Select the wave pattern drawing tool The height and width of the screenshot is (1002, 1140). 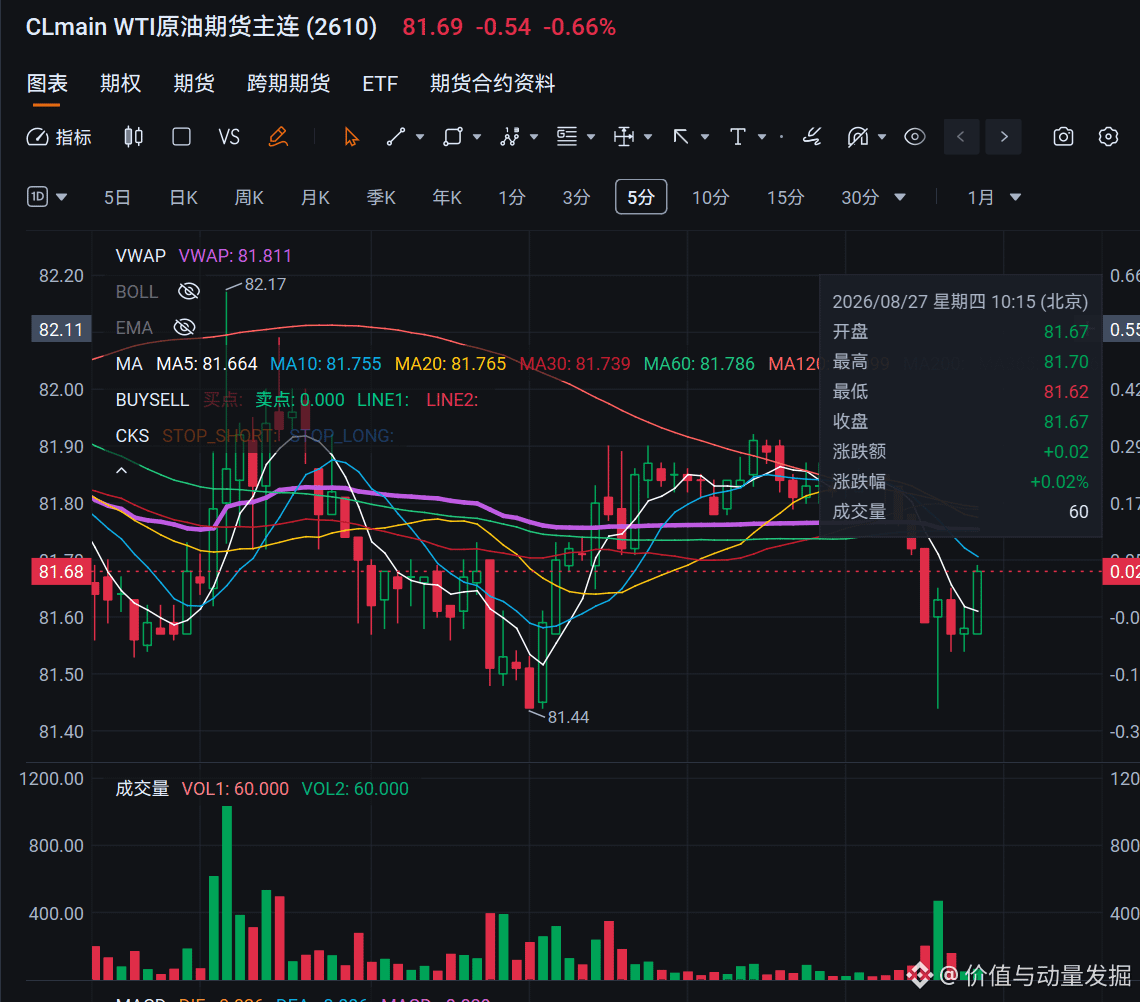point(510,137)
